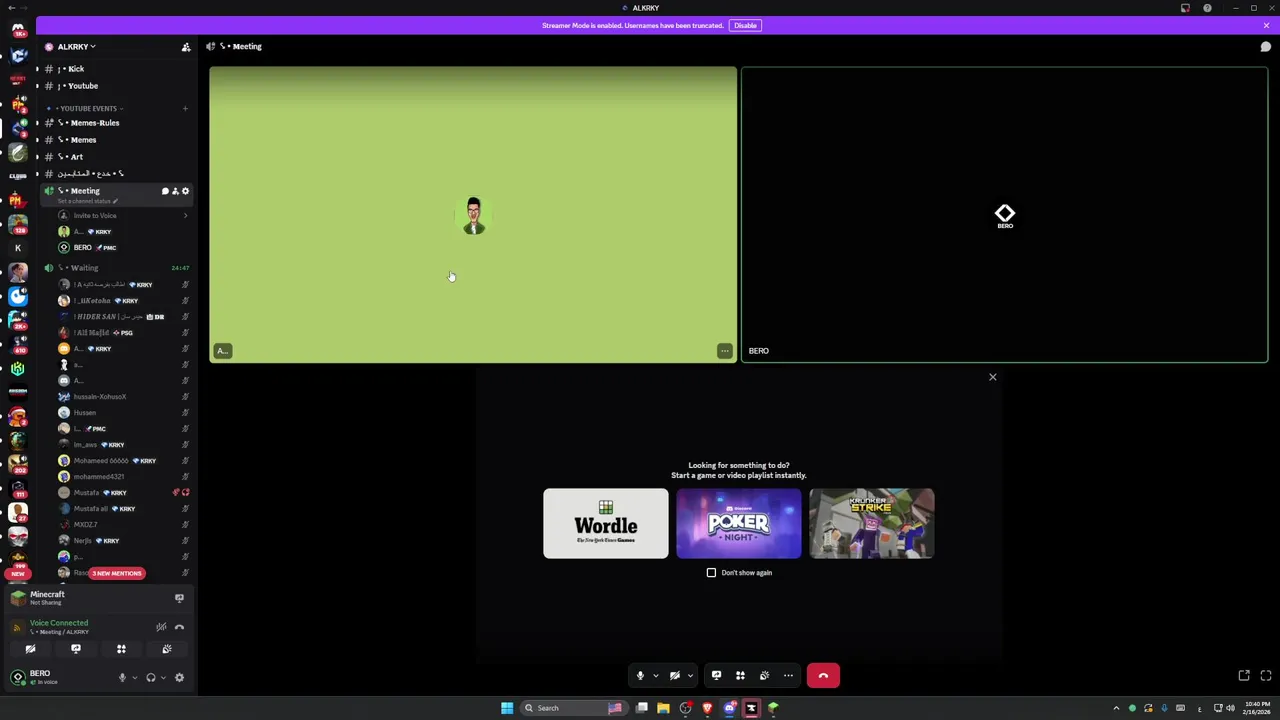Turn on camera from sidebar voice panel
Image resolution: width=1280 pixels, height=720 pixels.
(x=30, y=649)
